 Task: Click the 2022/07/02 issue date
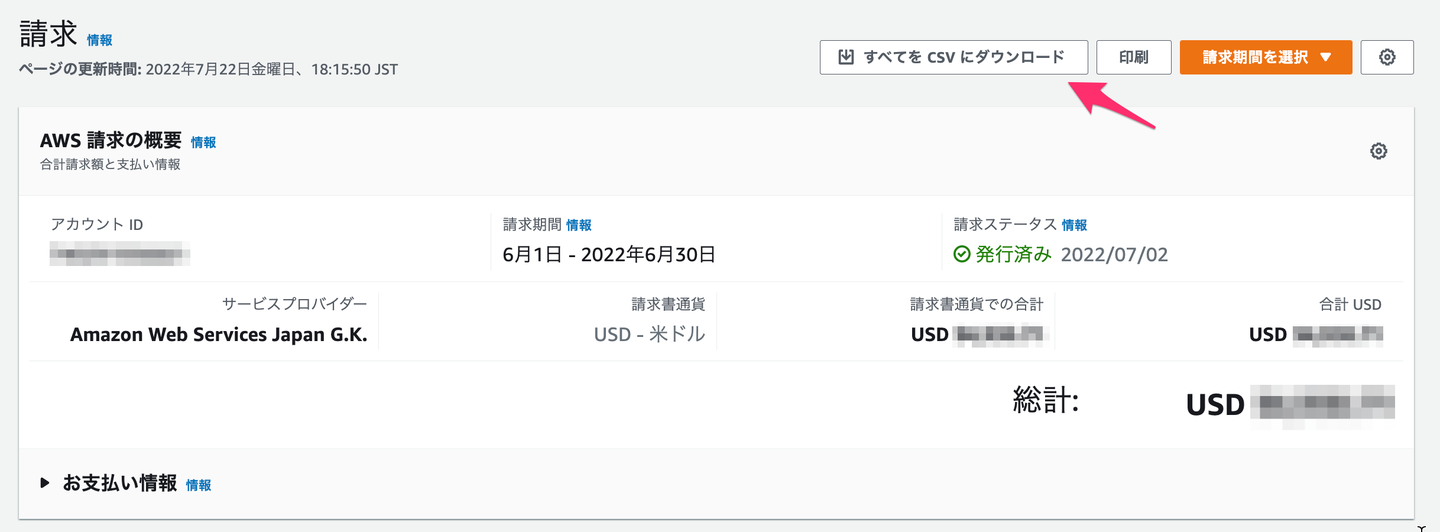pos(1114,254)
